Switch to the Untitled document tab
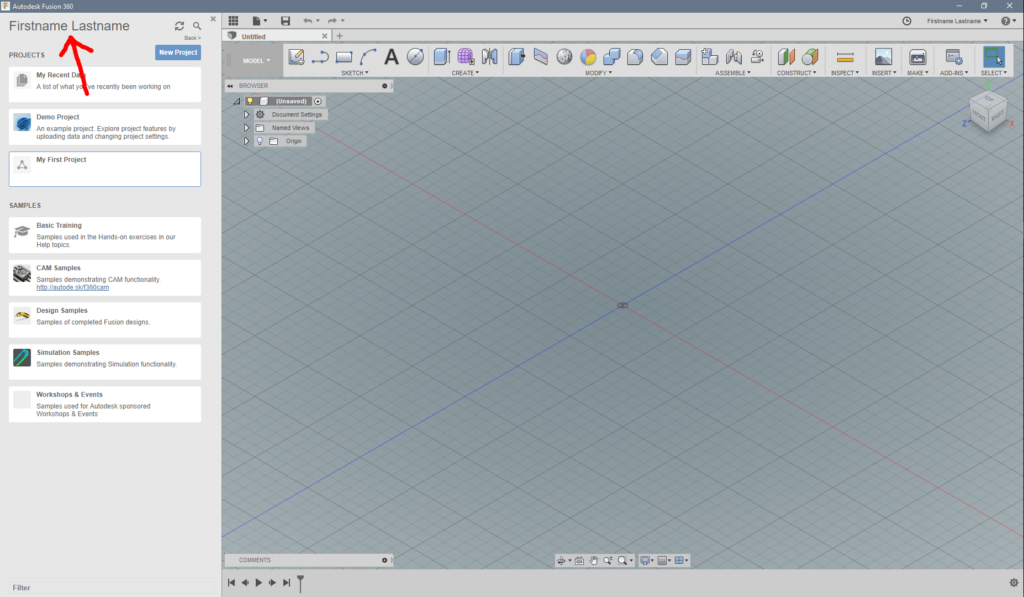This screenshot has height=597, width=1024. [254, 36]
